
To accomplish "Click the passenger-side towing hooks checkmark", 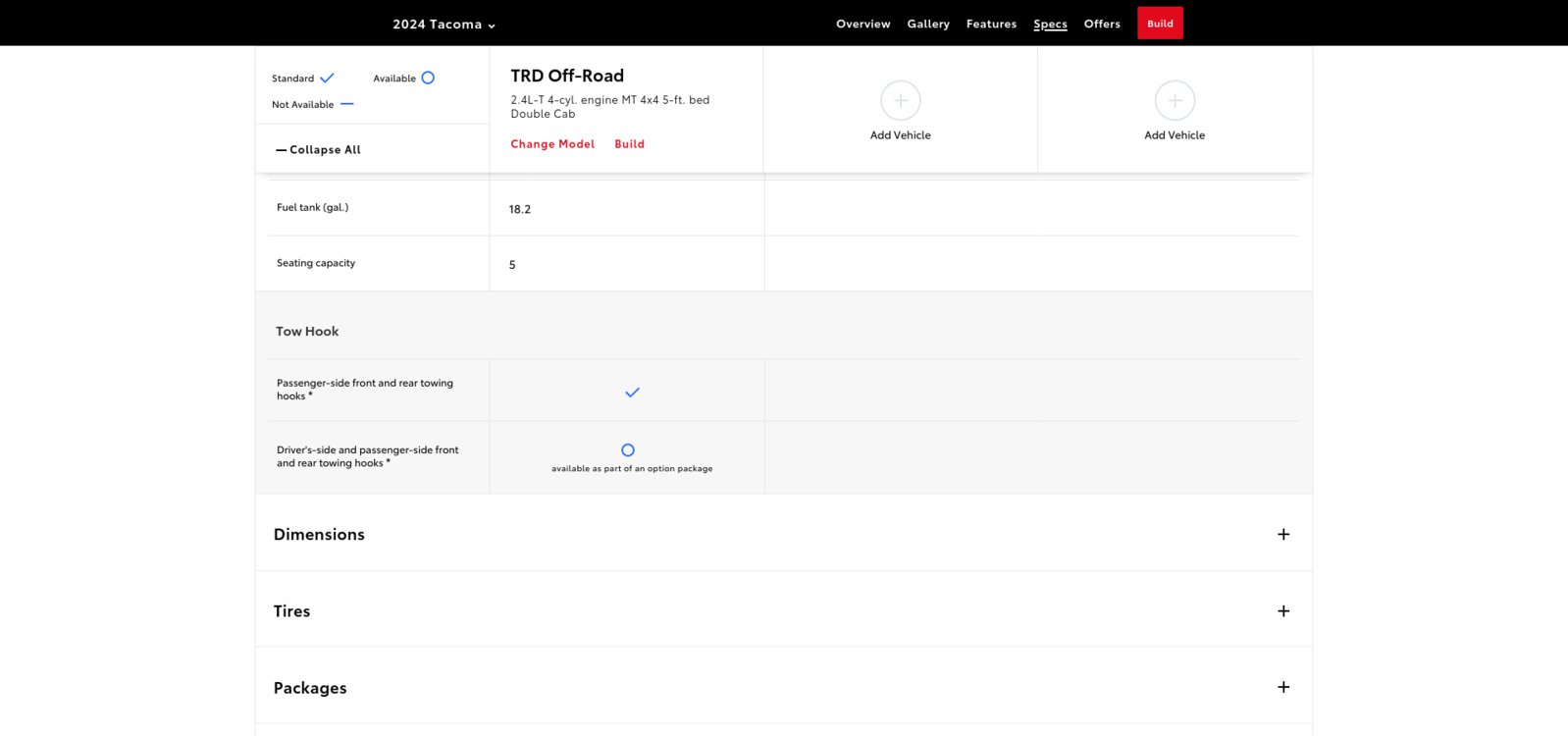I will pos(632,392).
